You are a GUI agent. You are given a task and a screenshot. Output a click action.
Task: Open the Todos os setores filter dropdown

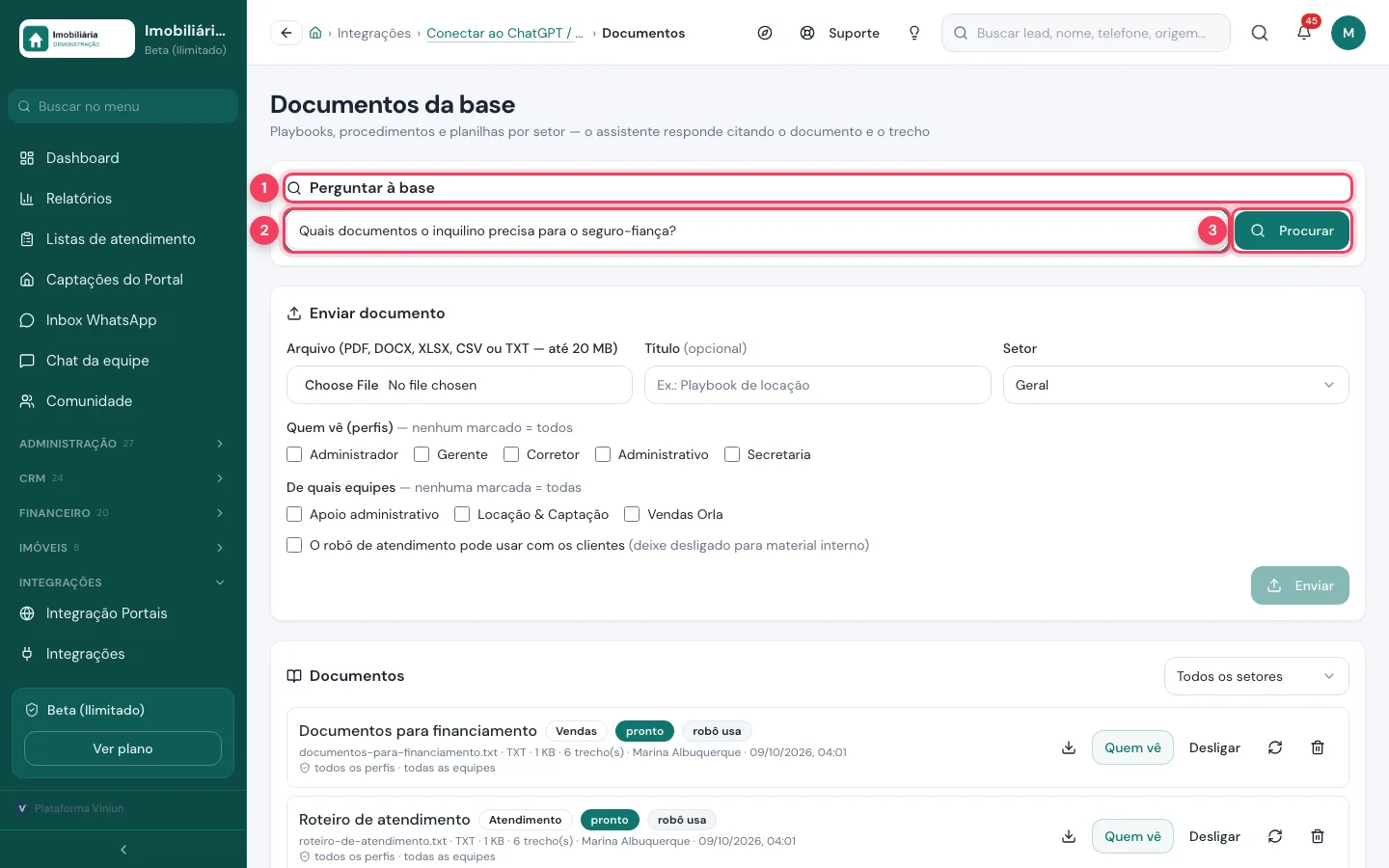pyautogui.click(x=1256, y=676)
